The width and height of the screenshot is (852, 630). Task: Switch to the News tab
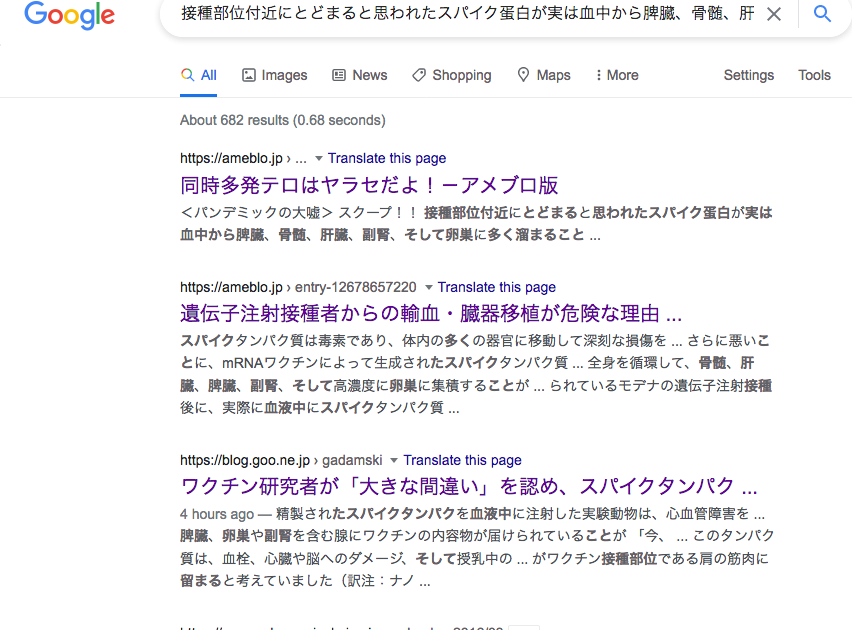click(360, 75)
